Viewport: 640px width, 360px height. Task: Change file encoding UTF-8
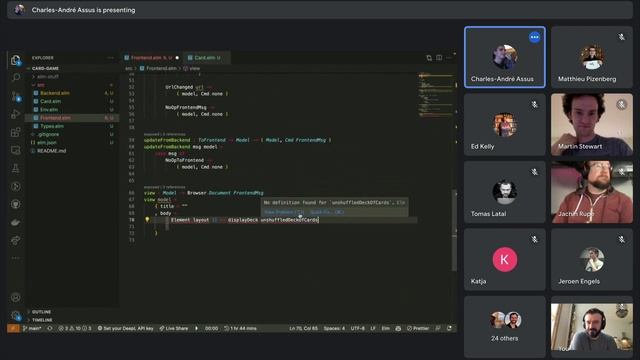358,328
